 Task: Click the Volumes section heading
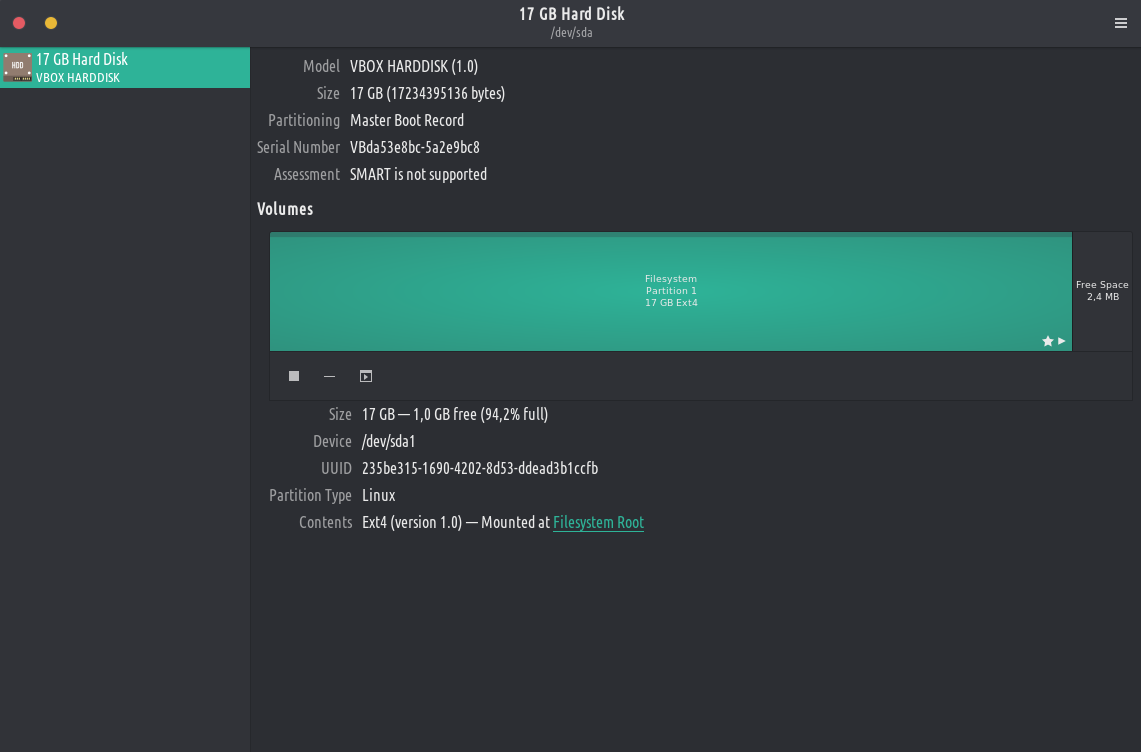[x=285, y=209]
